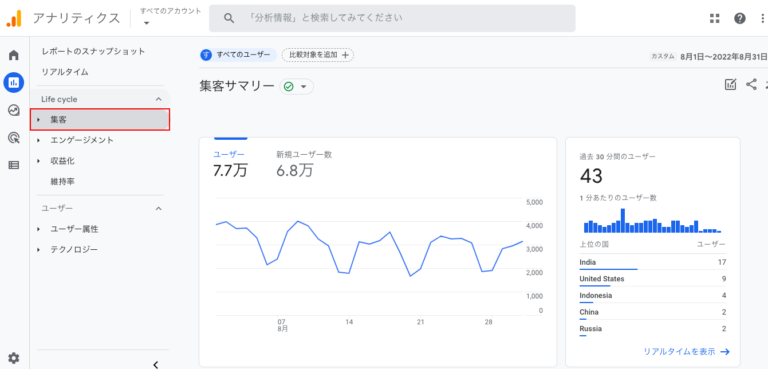The height and width of the screenshot is (369, 768).
Task: Click the 上位の国 column header
Action: tap(594, 244)
